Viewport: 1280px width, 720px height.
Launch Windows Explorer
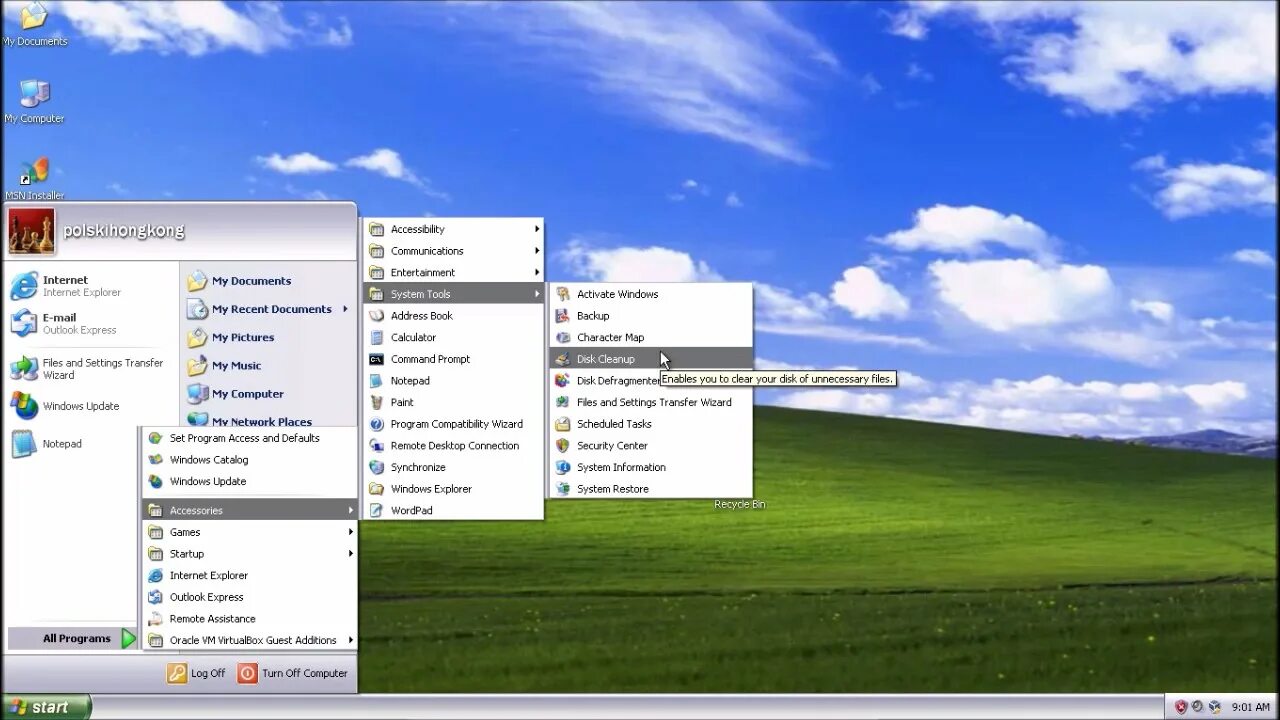coord(454,489)
